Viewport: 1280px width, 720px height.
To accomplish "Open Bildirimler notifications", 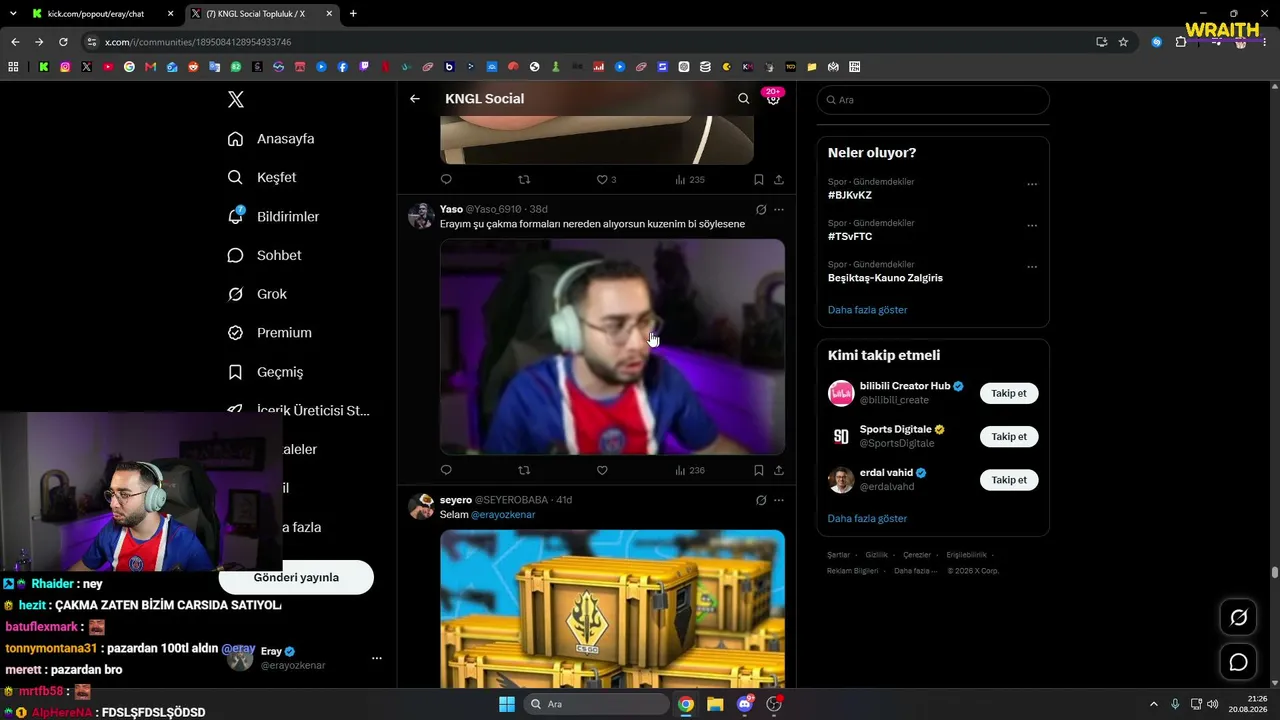I will click(273, 217).
